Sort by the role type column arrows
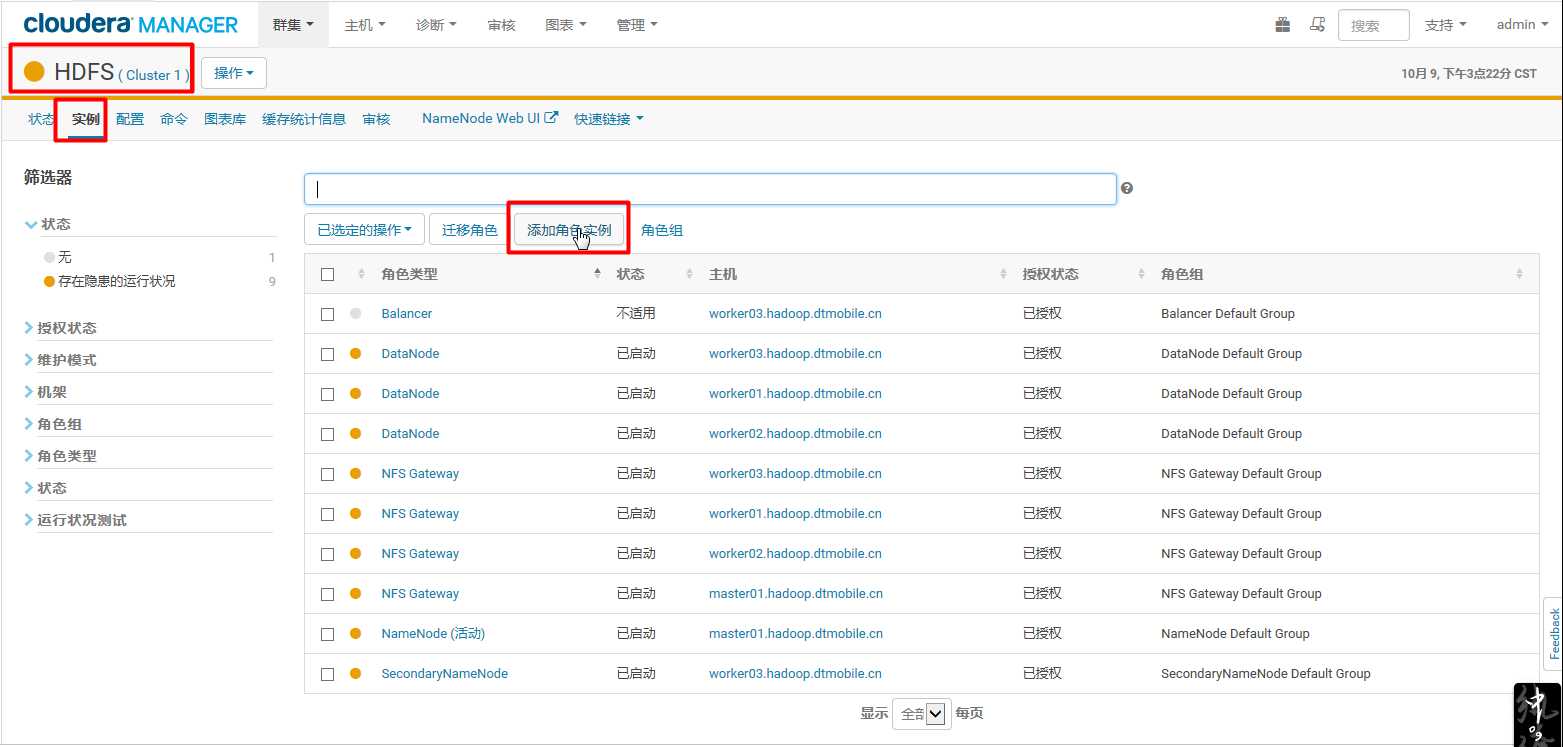The width and height of the screenshot is (1563, 747). click(x=597, y=274)
